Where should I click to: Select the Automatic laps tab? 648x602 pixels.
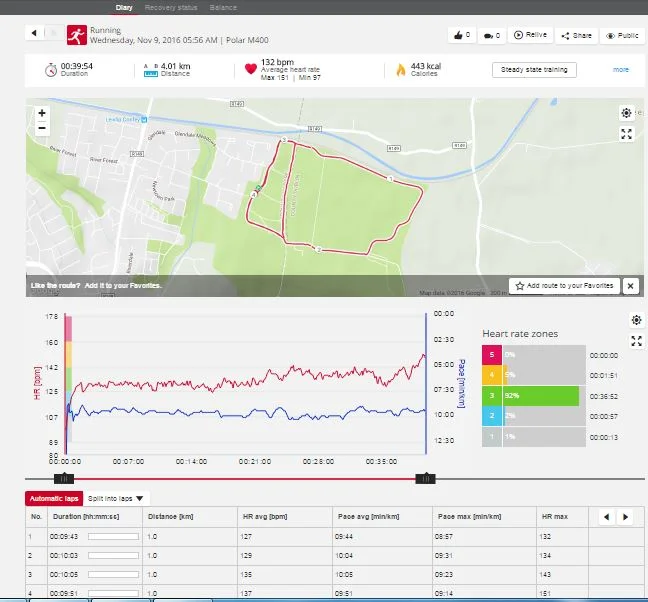point(53,497)
